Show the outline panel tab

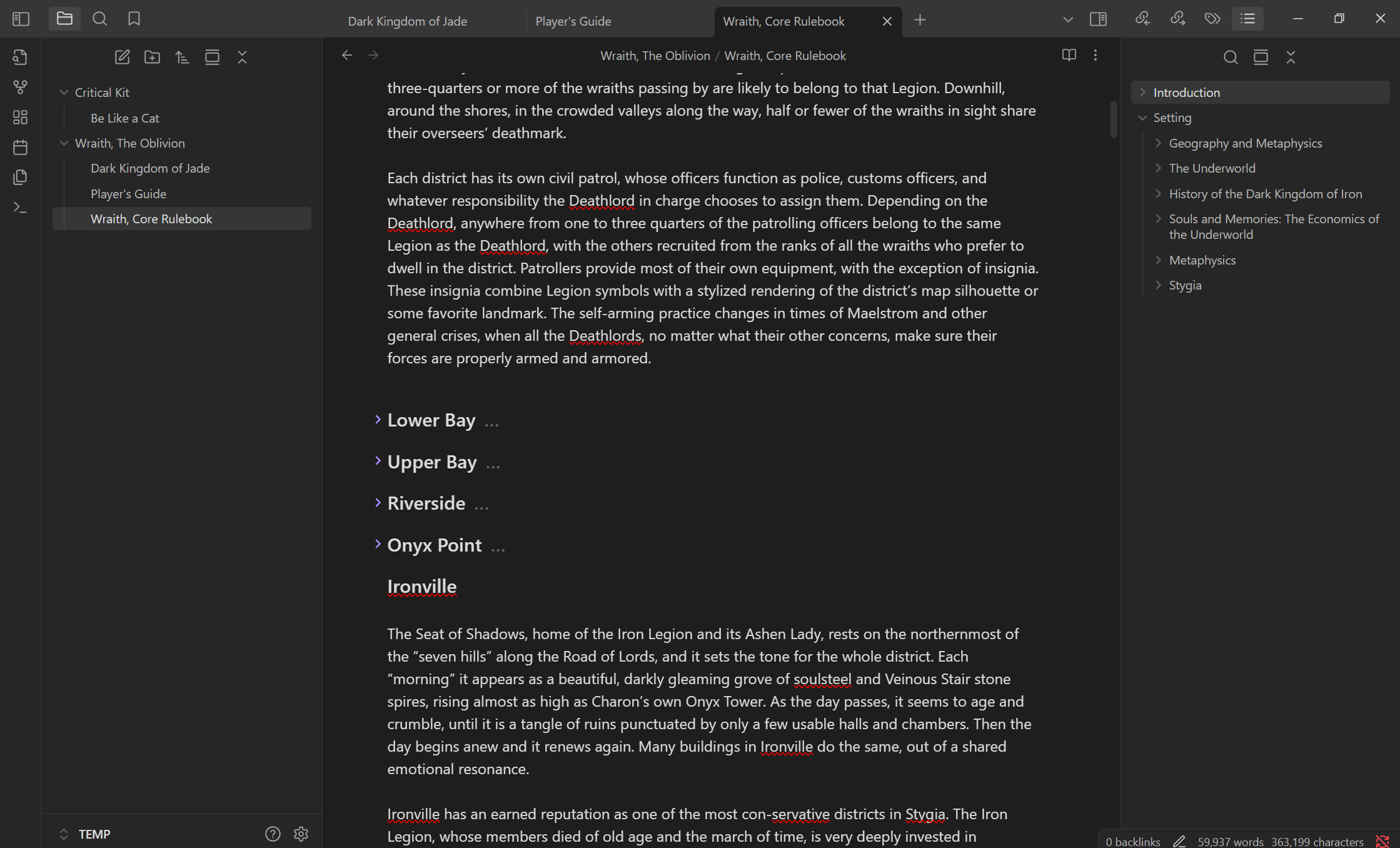(1247, 19)
